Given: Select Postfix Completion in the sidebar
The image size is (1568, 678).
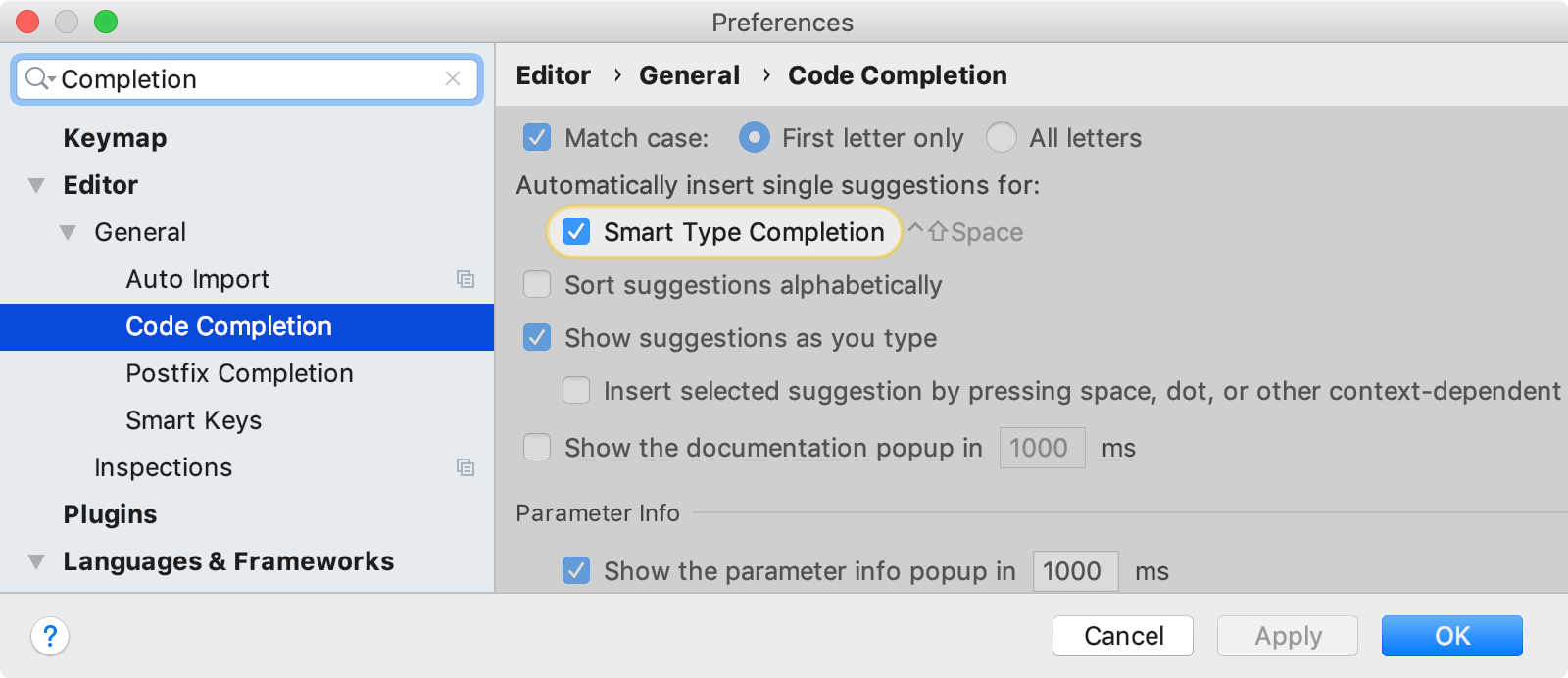Looking at the screenshot, I should point(239,373).
